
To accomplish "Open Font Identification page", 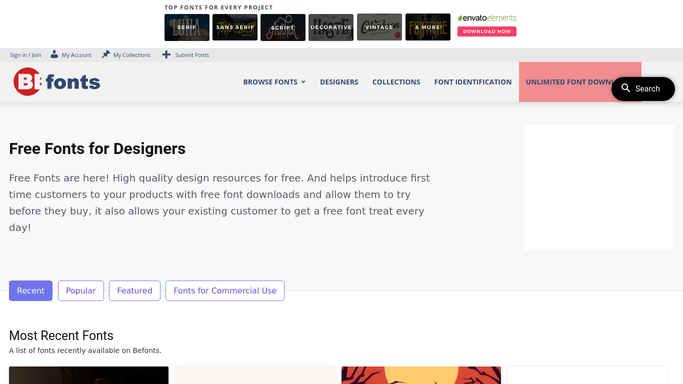I will [x=473, y=82].
